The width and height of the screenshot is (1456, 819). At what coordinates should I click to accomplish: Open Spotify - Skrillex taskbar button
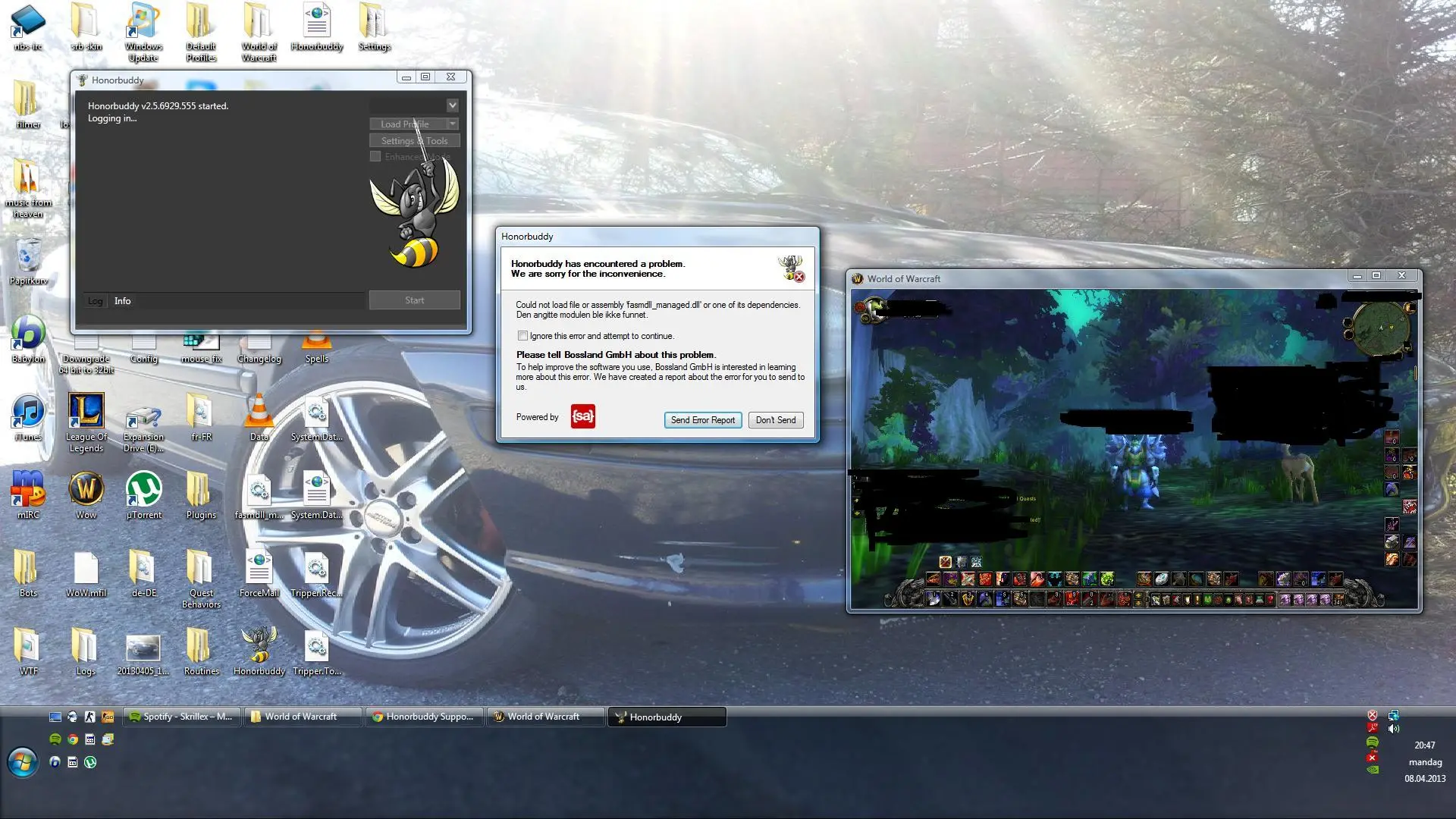coord(183,717)
